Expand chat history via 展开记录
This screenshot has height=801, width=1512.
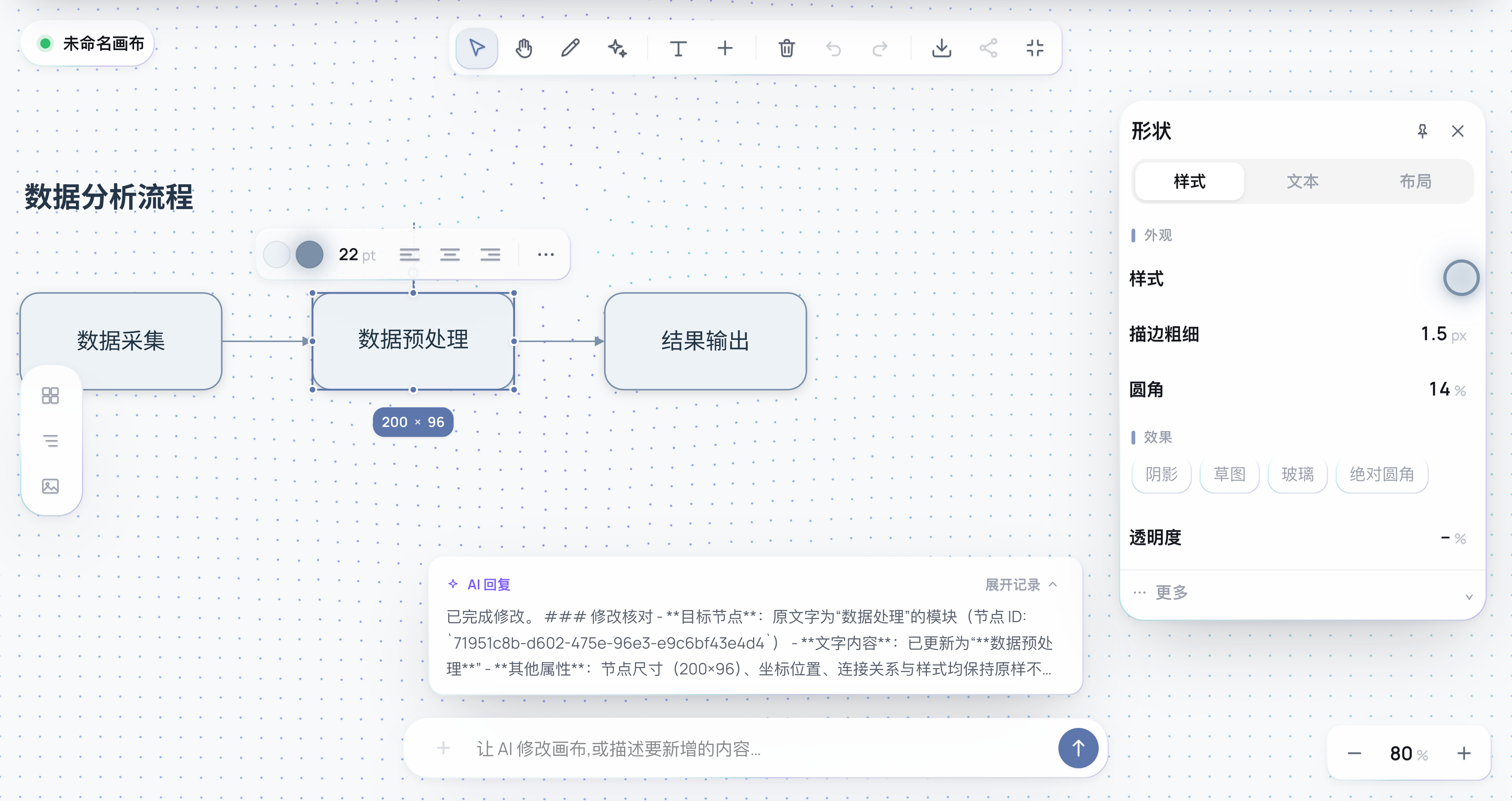coord(1021,584)
